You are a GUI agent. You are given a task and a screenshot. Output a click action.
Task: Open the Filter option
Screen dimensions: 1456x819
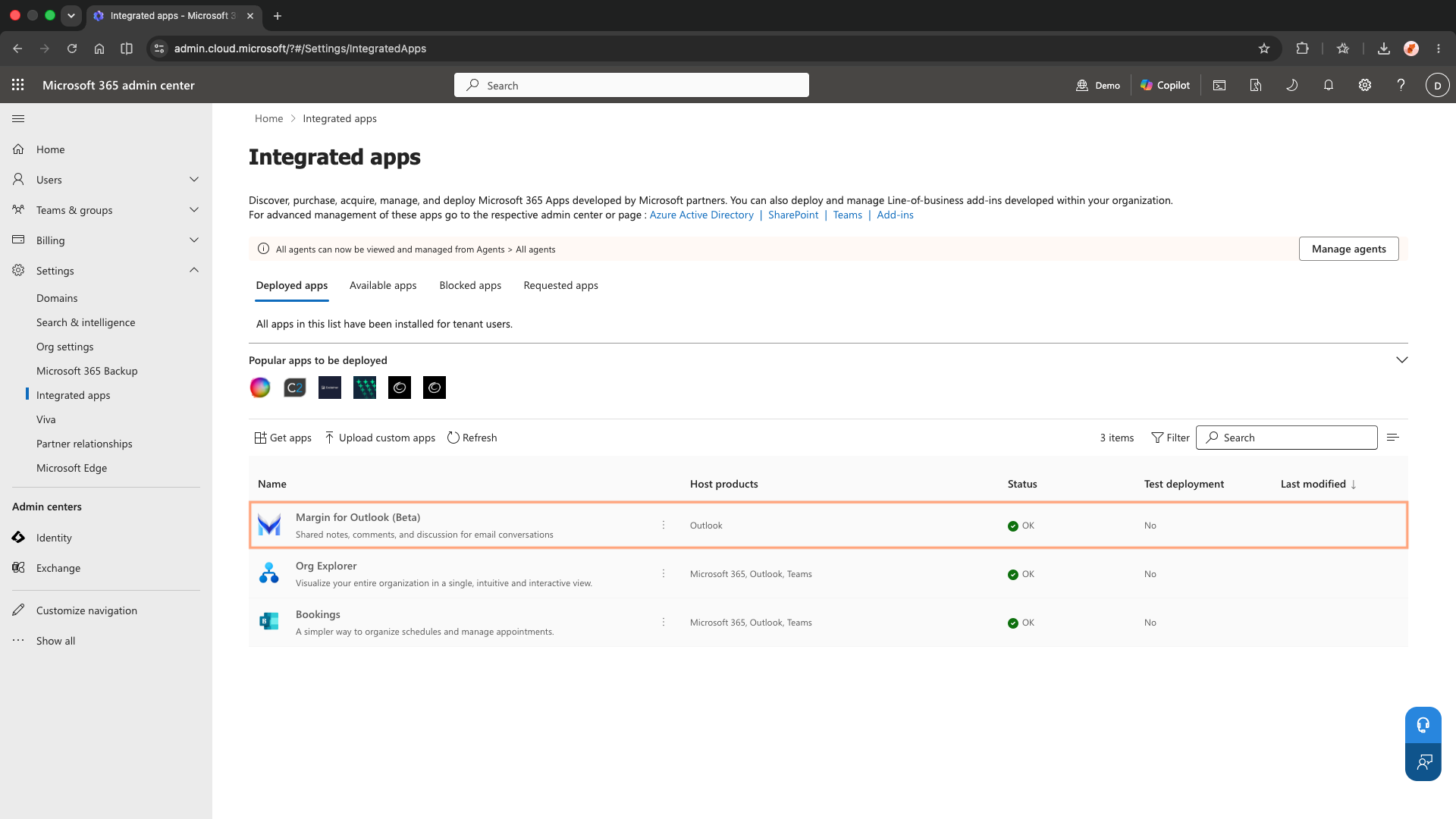pyautogui.click(x=1170, y=438)
